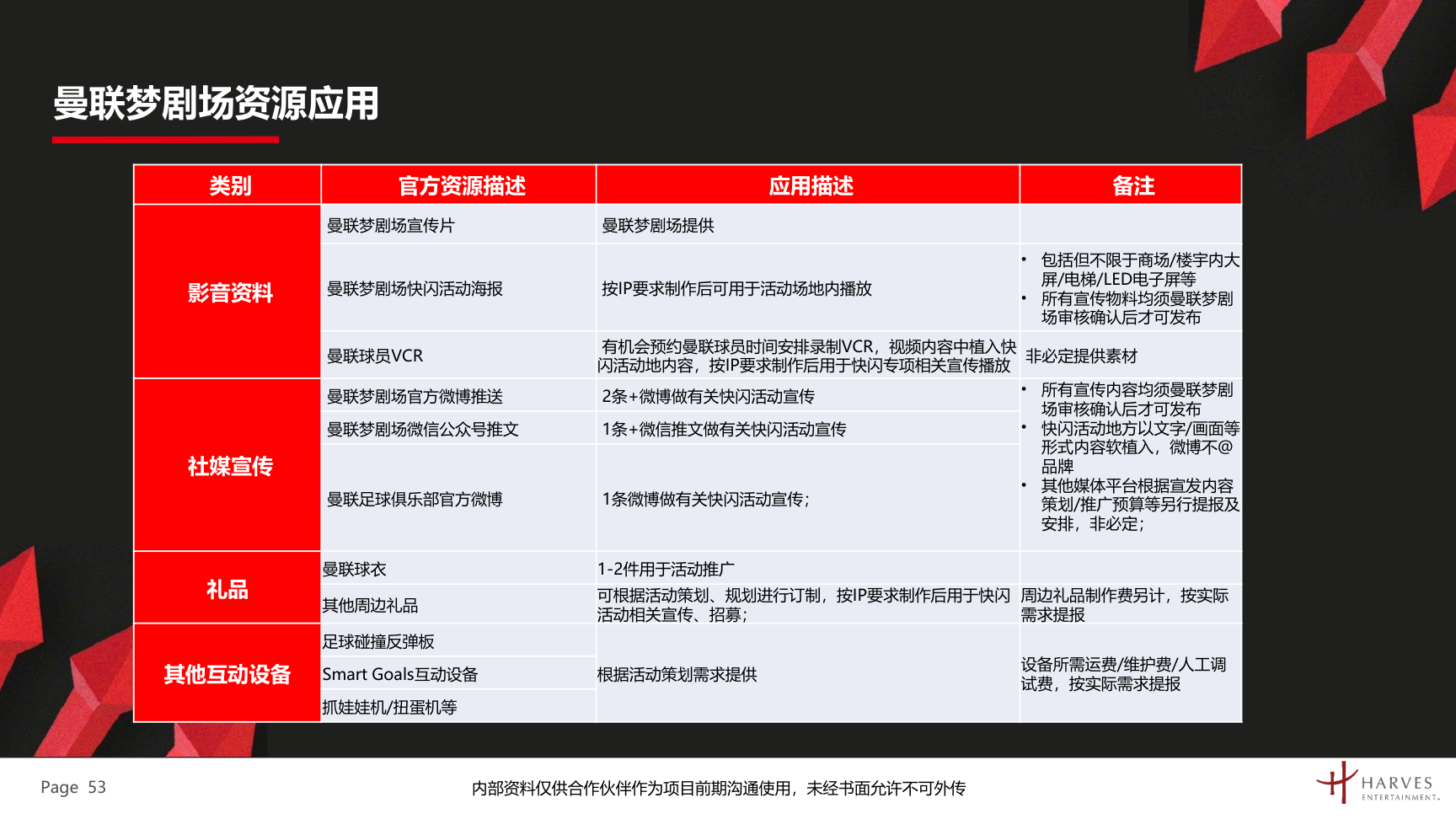Click the cell 曼联梦剧场提供
The height and width of the screenshot is (819, 1456).
808,225
